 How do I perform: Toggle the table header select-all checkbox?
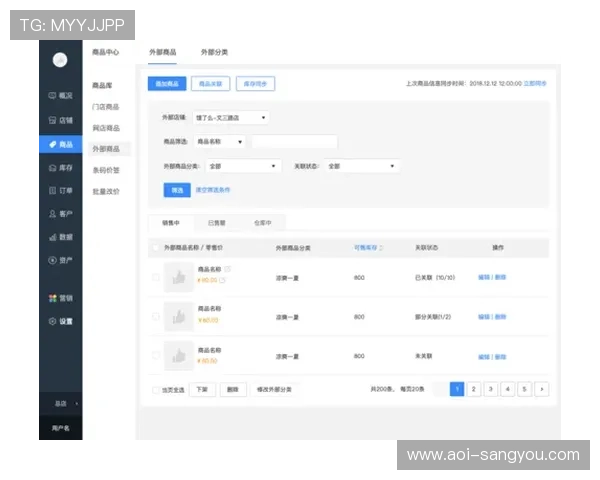pyautogui.click(x=155, y=248)
